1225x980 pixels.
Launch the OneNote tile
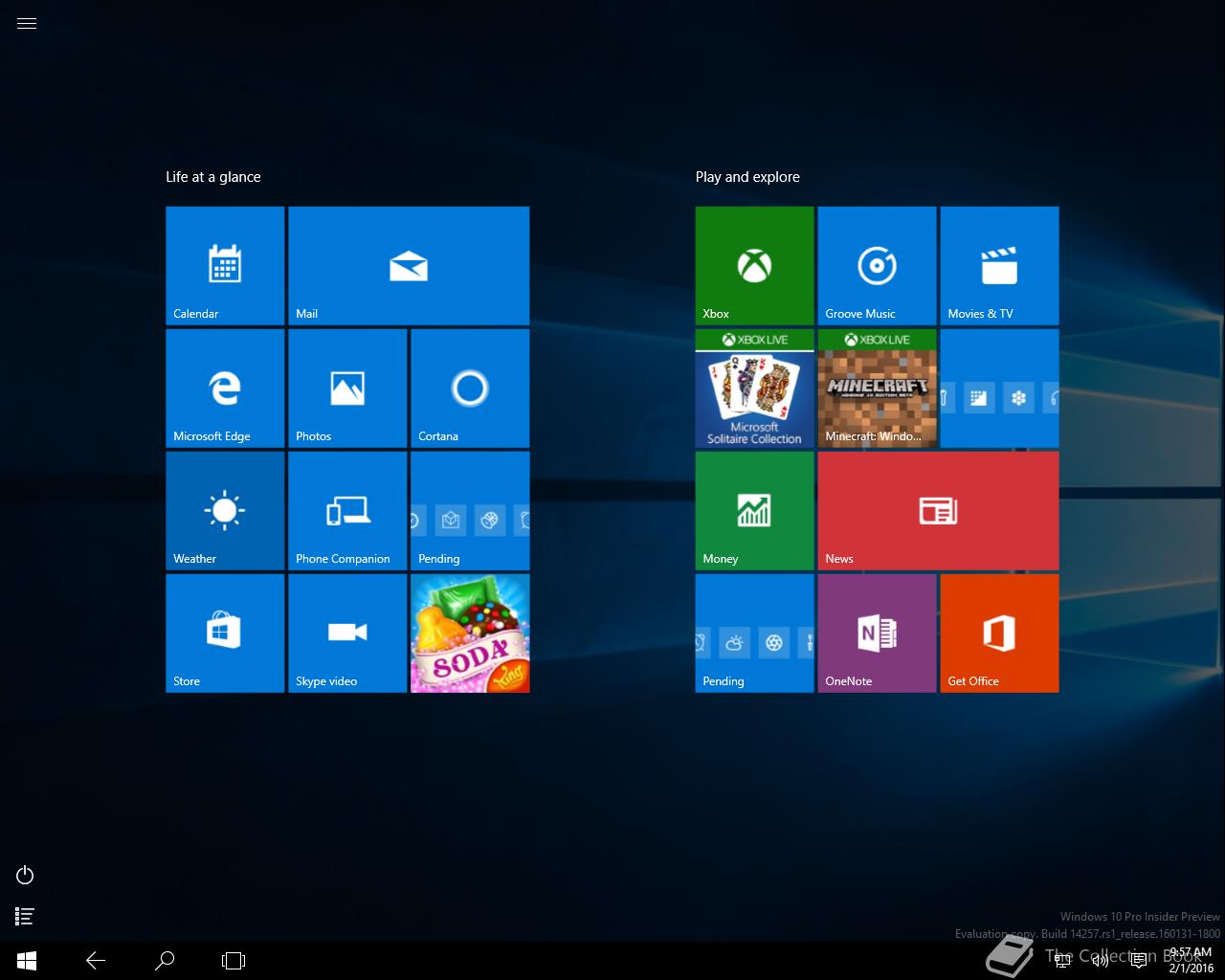(x=878, y=634)
